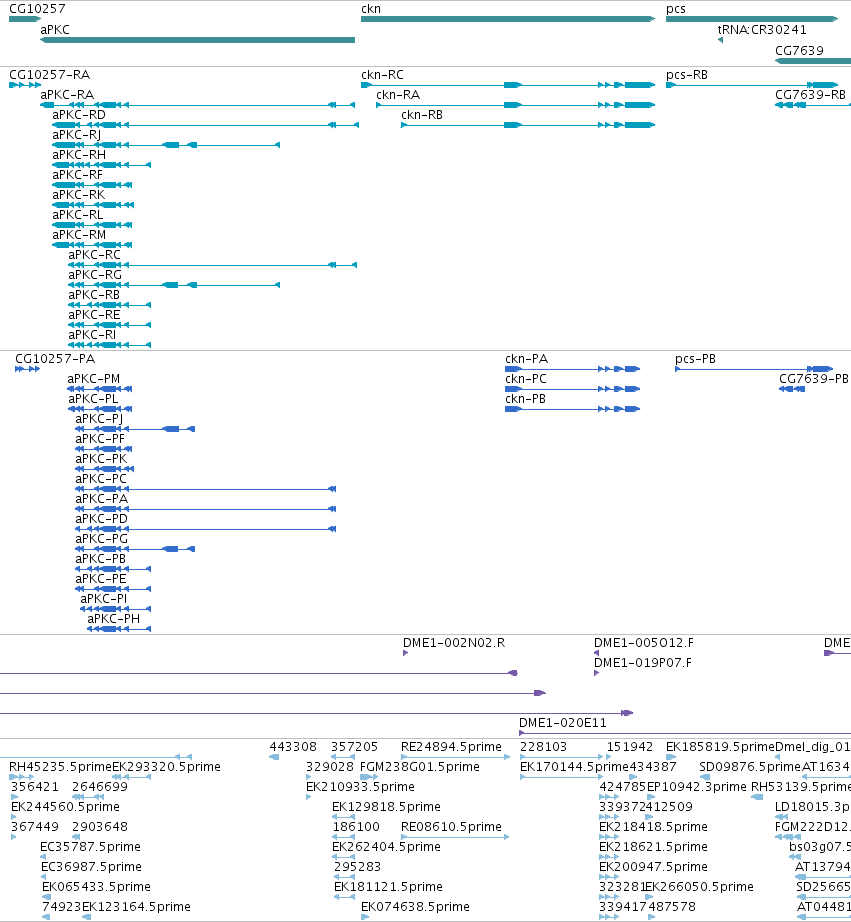Image resolution: width=851 pixels, height=922 pixels.
Task: Select transcript CG10257-RA
Action: pyautogui.click(x=49, y=75)
